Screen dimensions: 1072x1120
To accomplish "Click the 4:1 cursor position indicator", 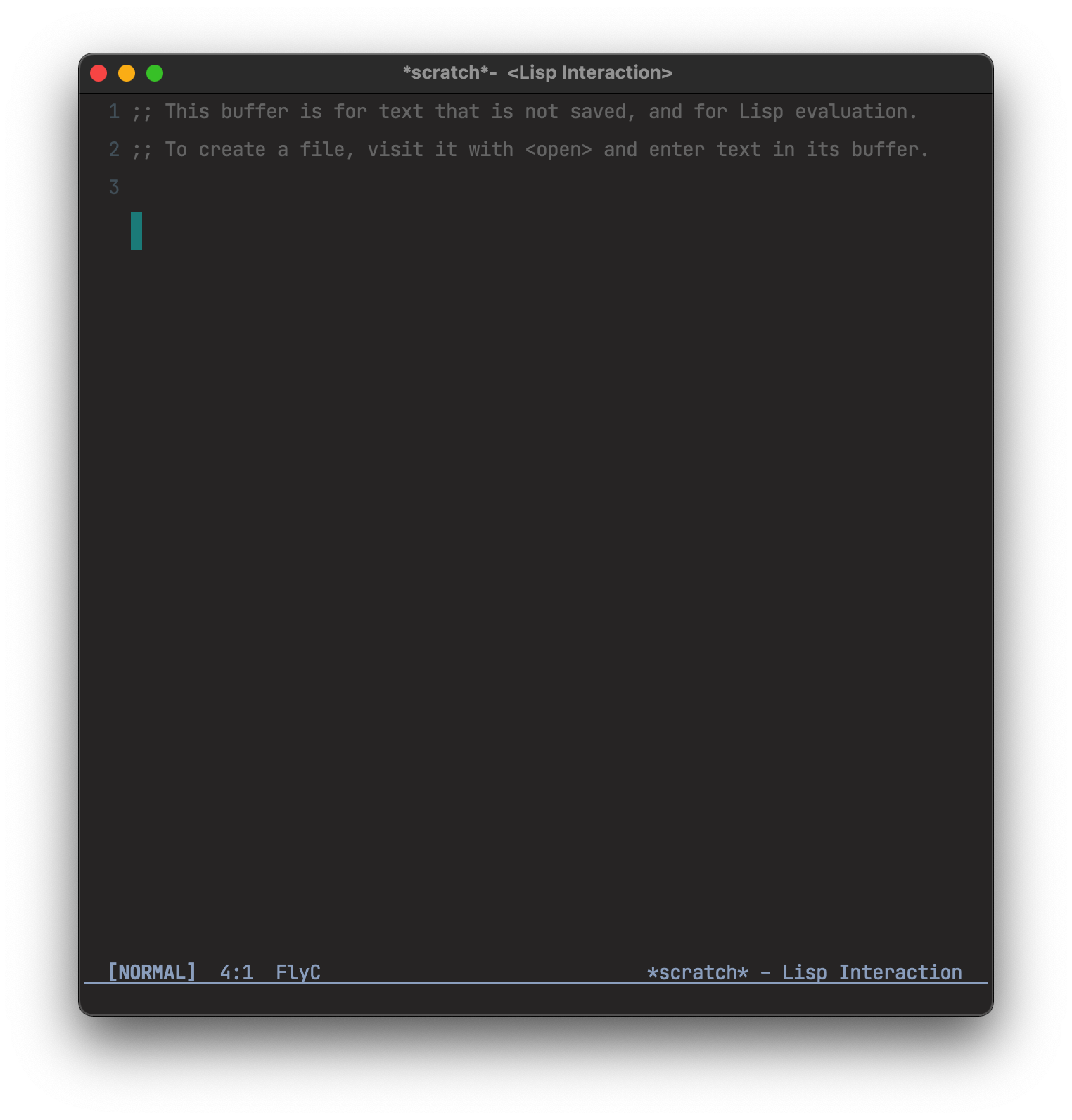I will click(x=236, y=972).
